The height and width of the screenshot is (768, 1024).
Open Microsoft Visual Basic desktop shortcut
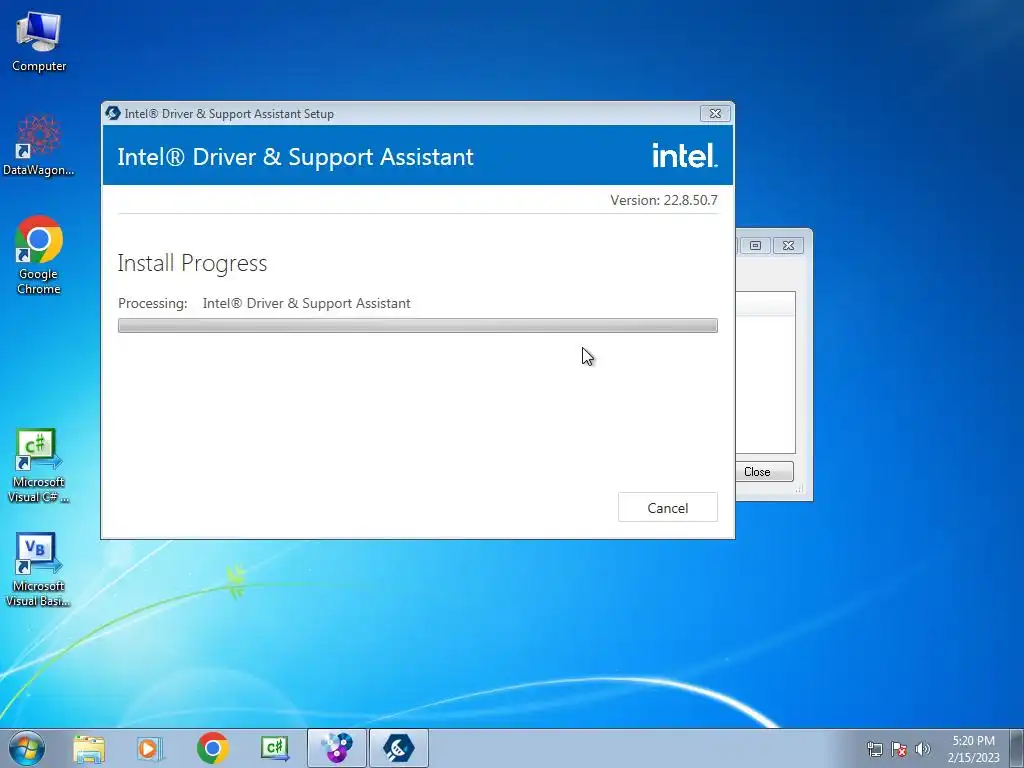[x=39, y=569]
